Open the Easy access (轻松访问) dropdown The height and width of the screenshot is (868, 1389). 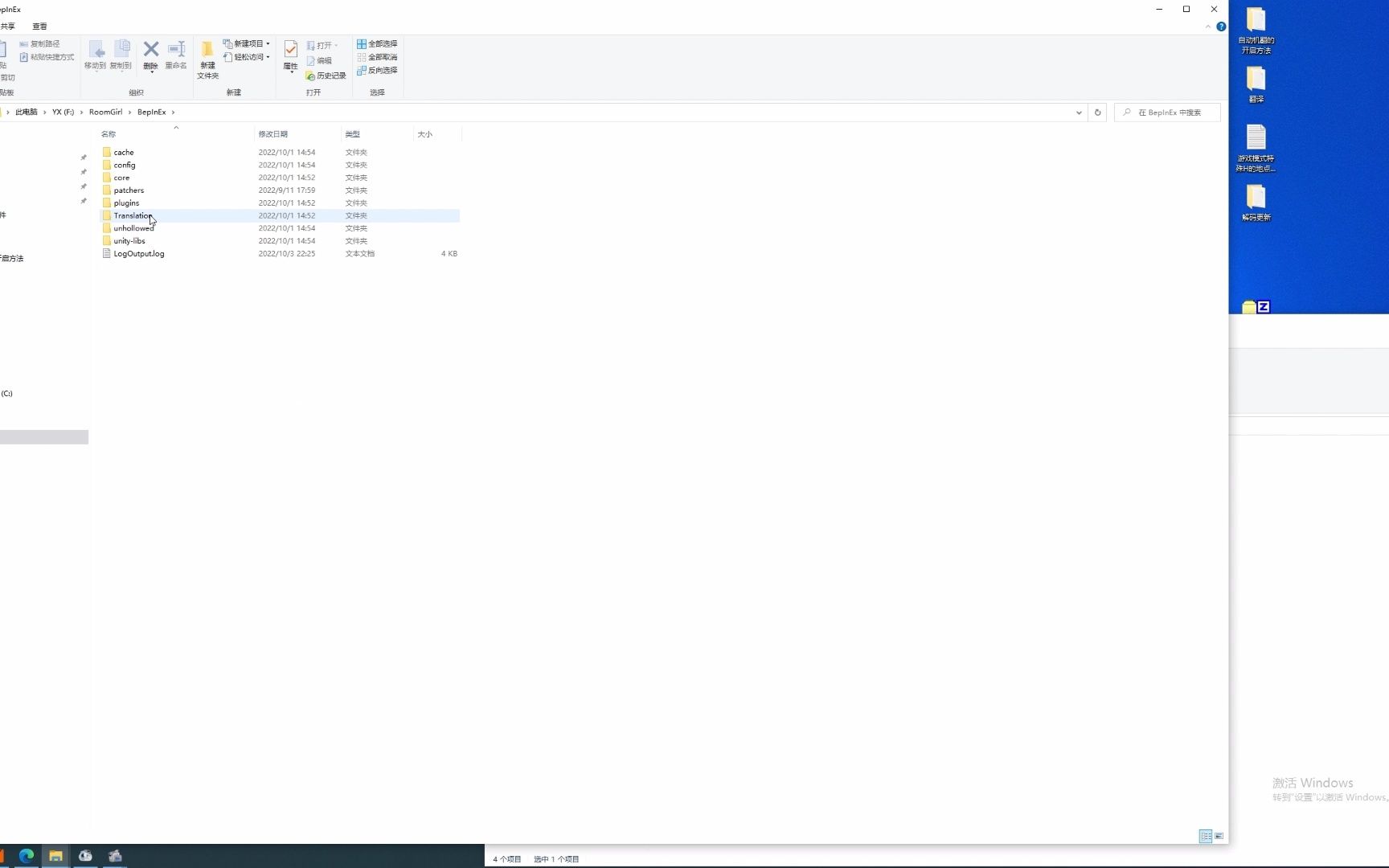(246, 57)
